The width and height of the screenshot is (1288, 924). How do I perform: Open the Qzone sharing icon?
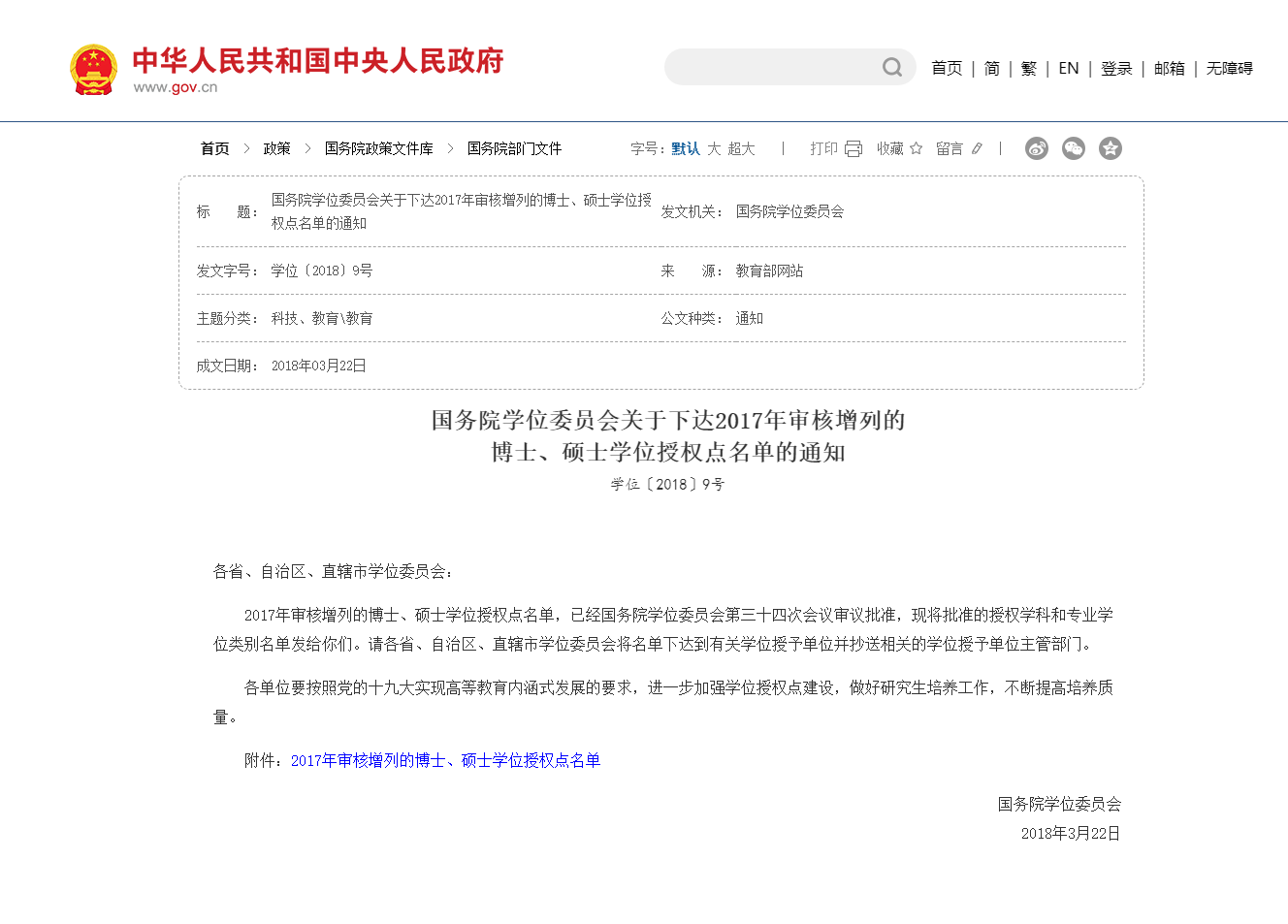(x=1111, y=147)
